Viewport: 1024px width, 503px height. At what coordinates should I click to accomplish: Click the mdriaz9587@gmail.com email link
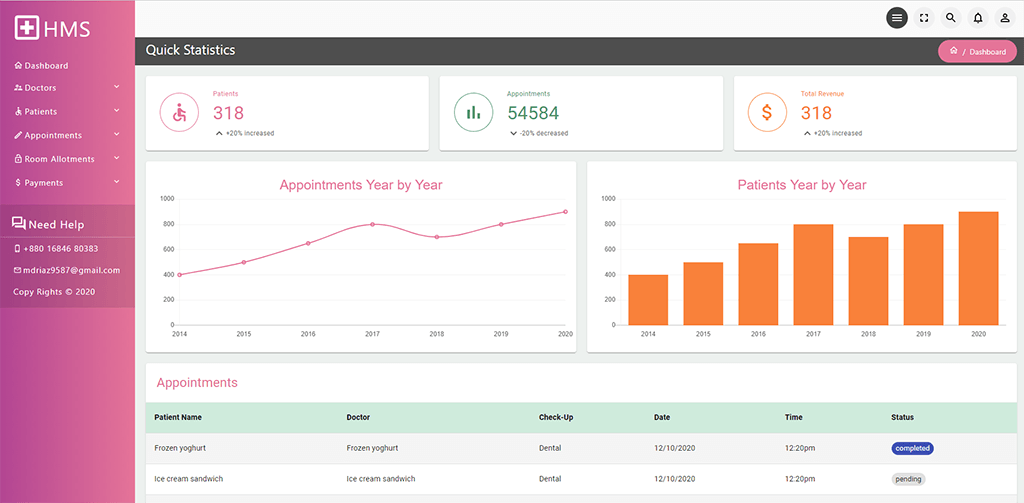pos(72,270)
